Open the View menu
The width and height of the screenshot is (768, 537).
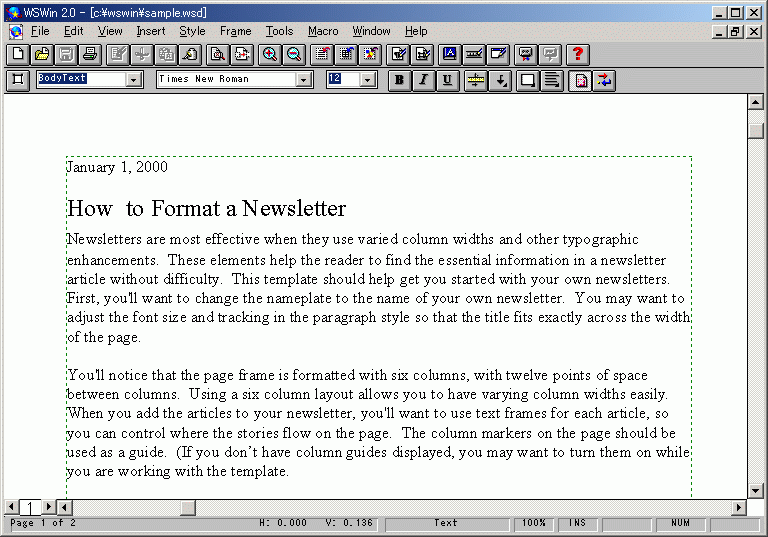tap(110, 31)
